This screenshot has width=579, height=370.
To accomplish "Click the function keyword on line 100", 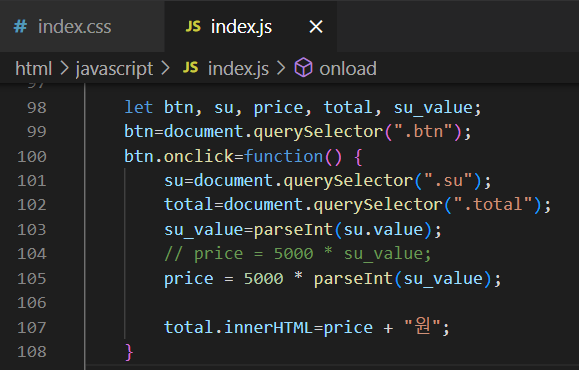I will [x=284, y=156].
